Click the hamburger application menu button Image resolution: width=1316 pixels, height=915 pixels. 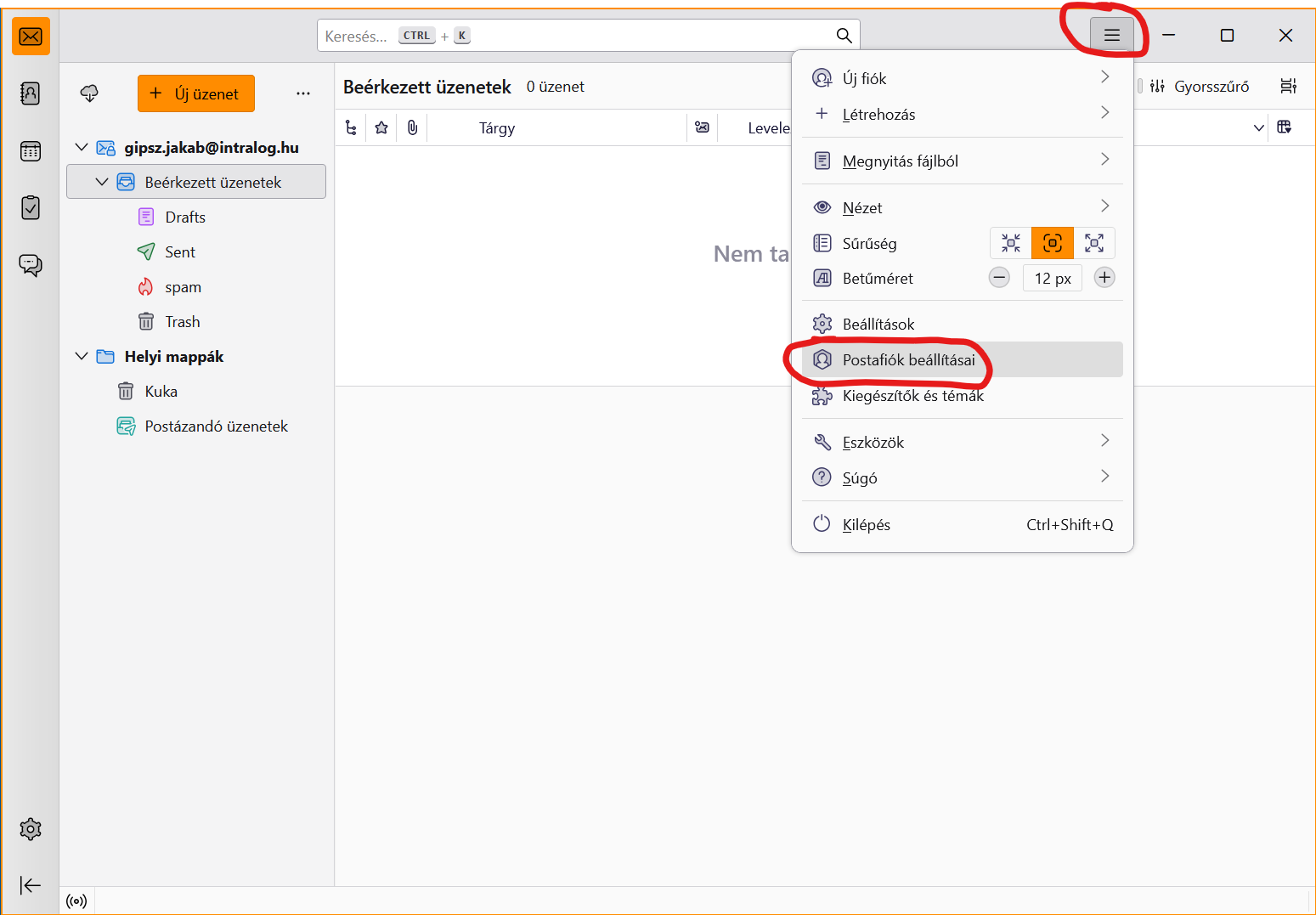click(1111, 36)
